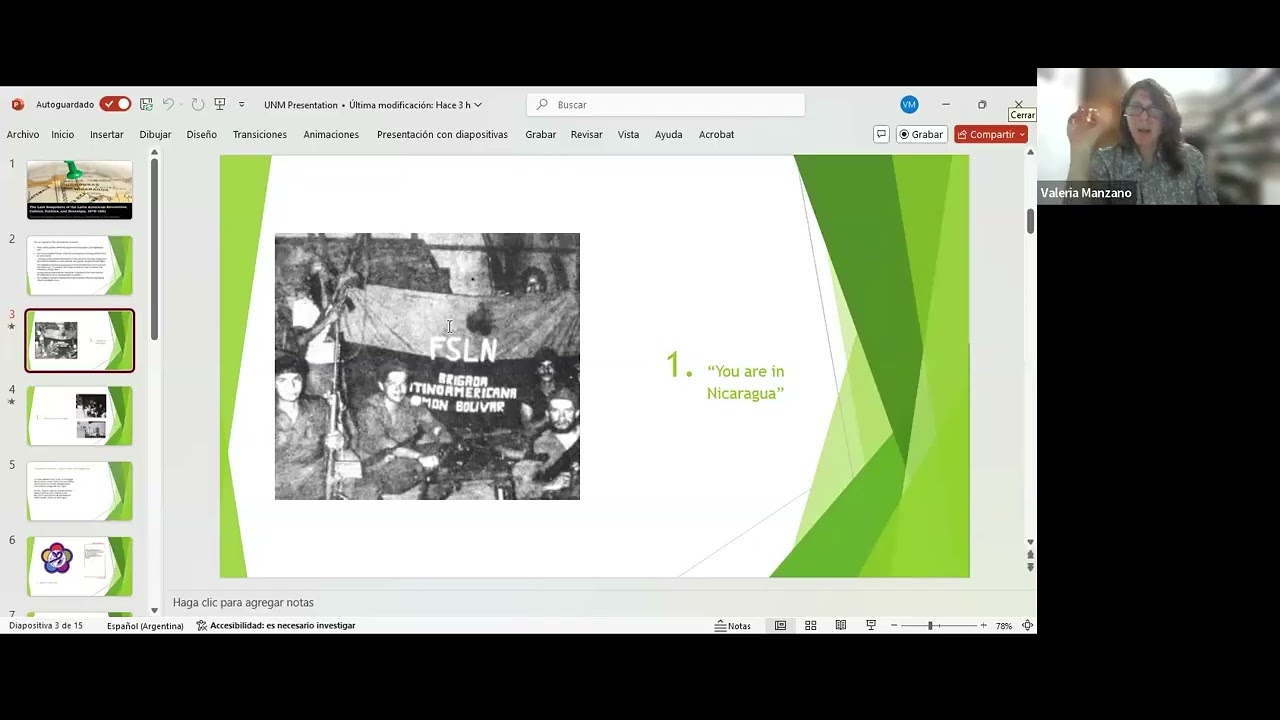The width and height of the screenshot is (1280, 720).
Task: Open the comments pane icon
Action: tap(881, 134)
